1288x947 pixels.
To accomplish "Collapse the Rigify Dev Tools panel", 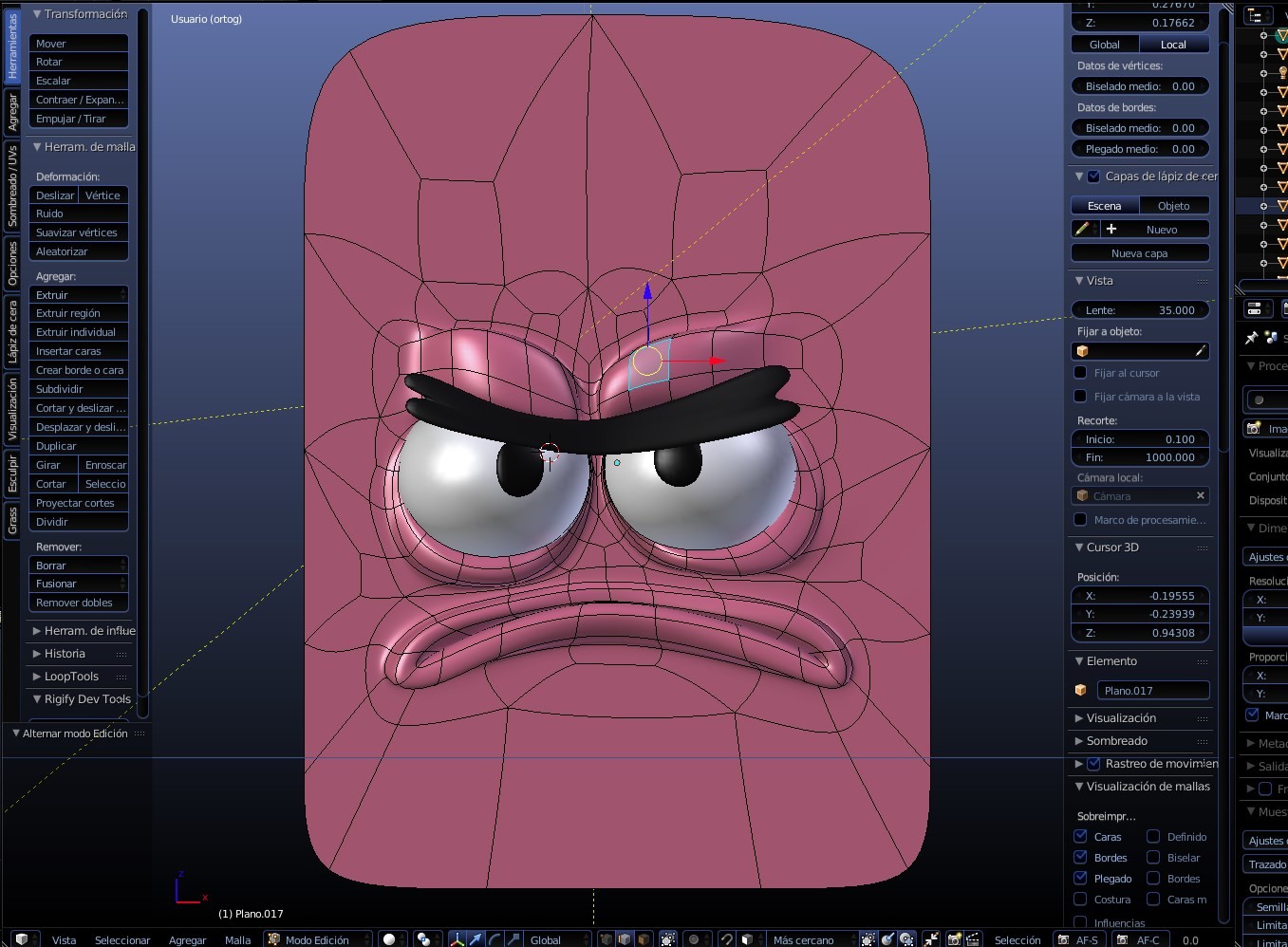I will (37, 699).
